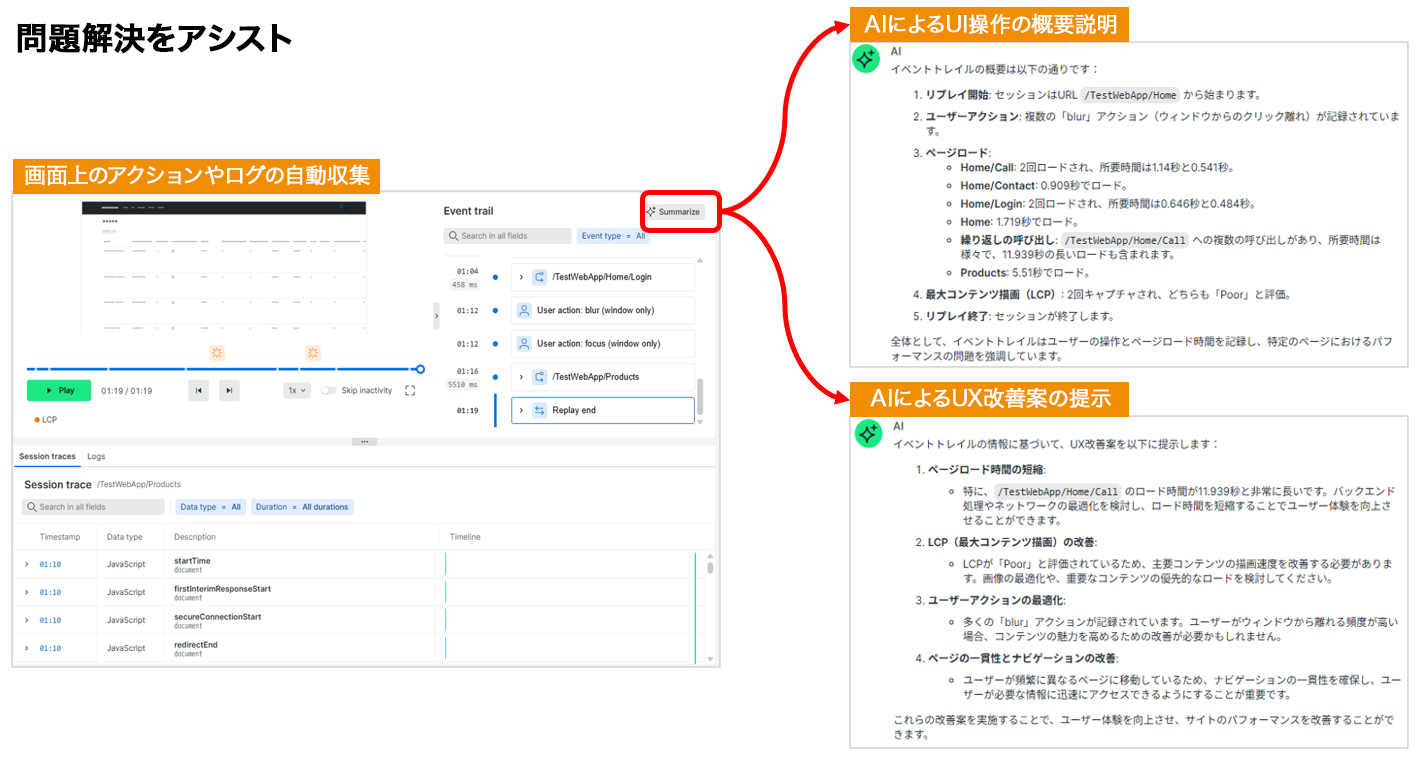Click /TestWebApp/Home code chip in AI summary
The width and height of the screenshot is (1422, 761).
[1132, 95]
